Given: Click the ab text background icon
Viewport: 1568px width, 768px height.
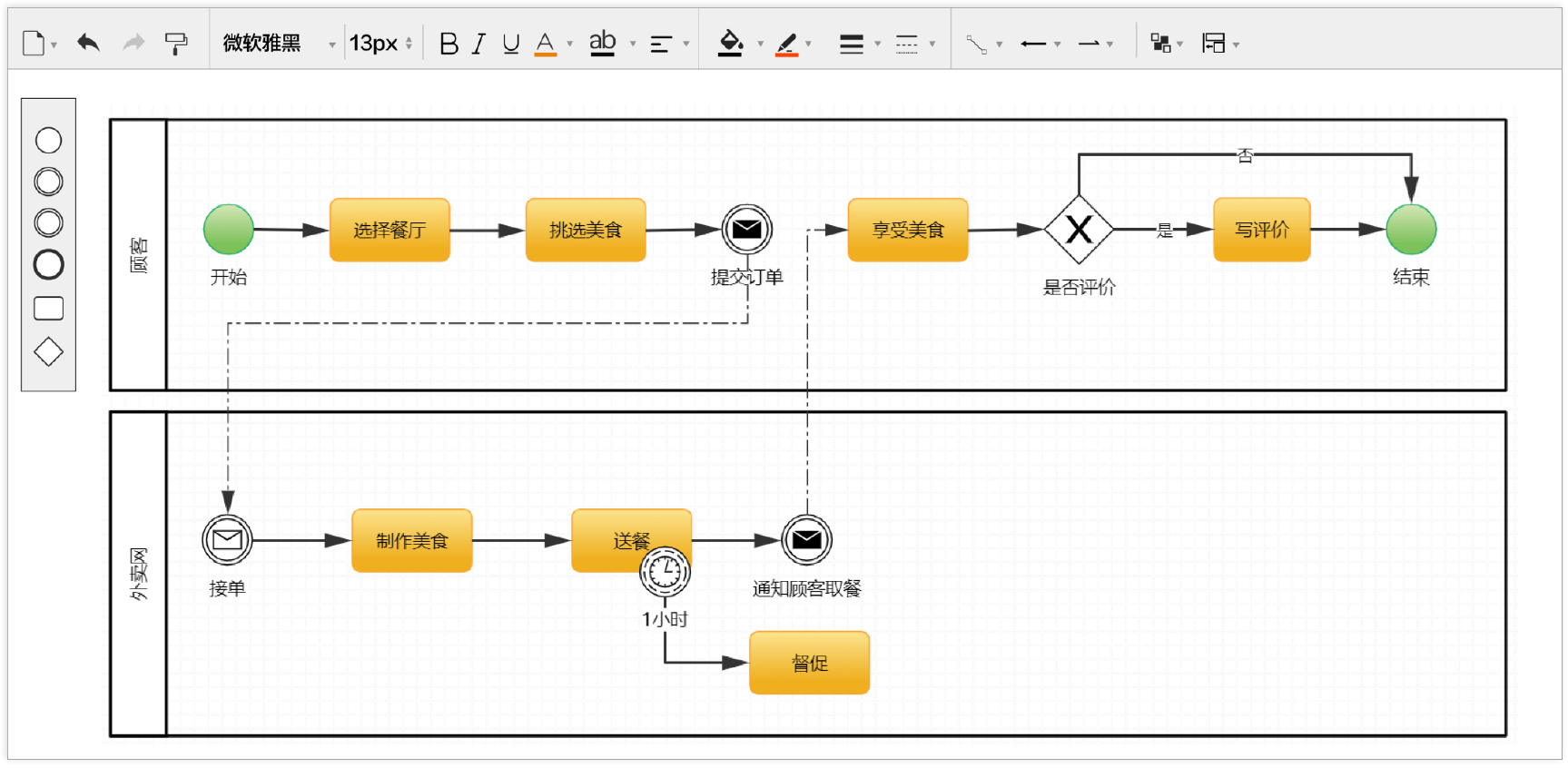Looking at the screenshot, I should (x=603, y=43).
